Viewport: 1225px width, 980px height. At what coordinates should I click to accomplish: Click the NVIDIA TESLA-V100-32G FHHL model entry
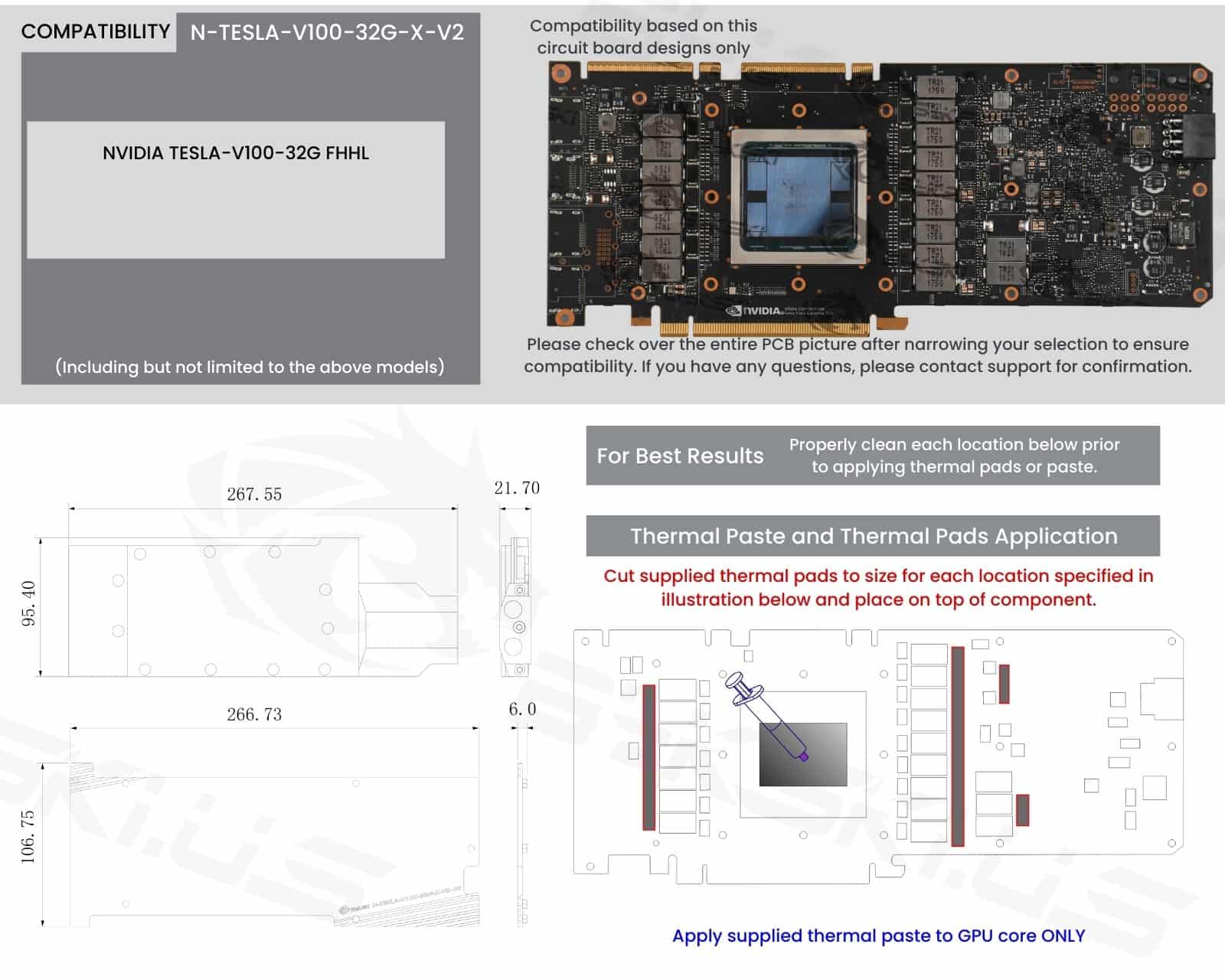pos(236,153)
